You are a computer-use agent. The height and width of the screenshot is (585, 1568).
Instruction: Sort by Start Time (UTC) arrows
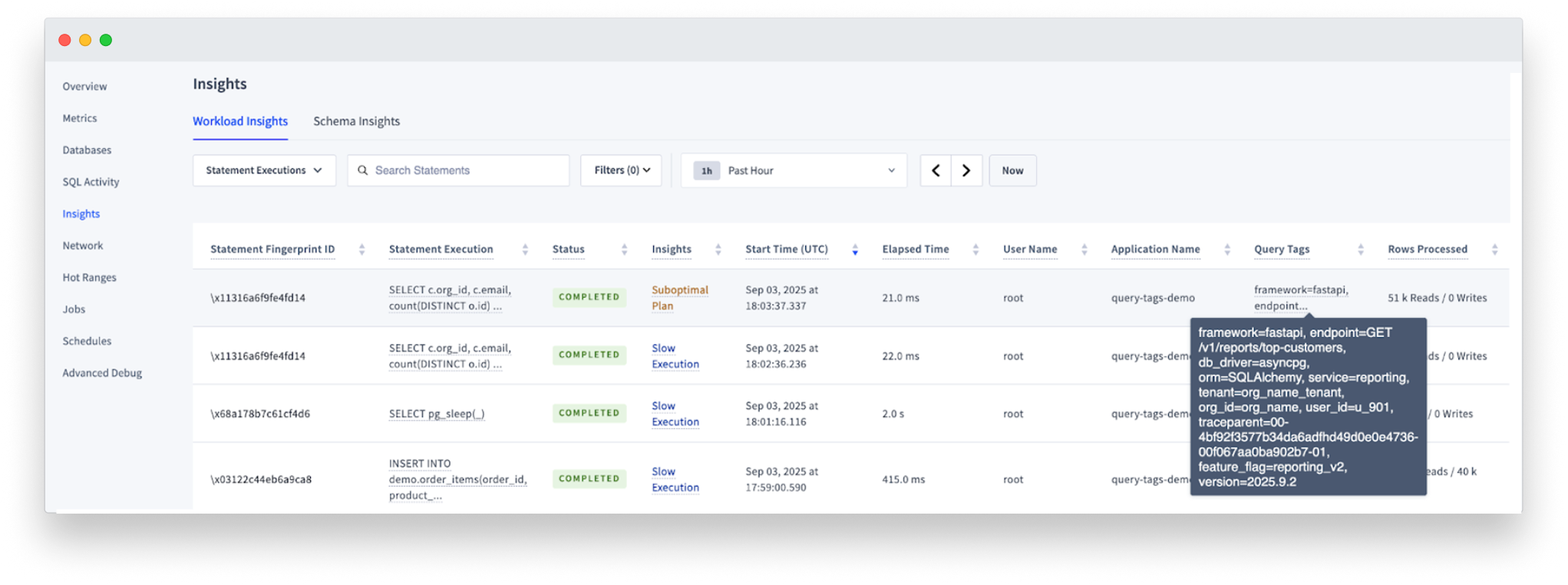(855, 250)
